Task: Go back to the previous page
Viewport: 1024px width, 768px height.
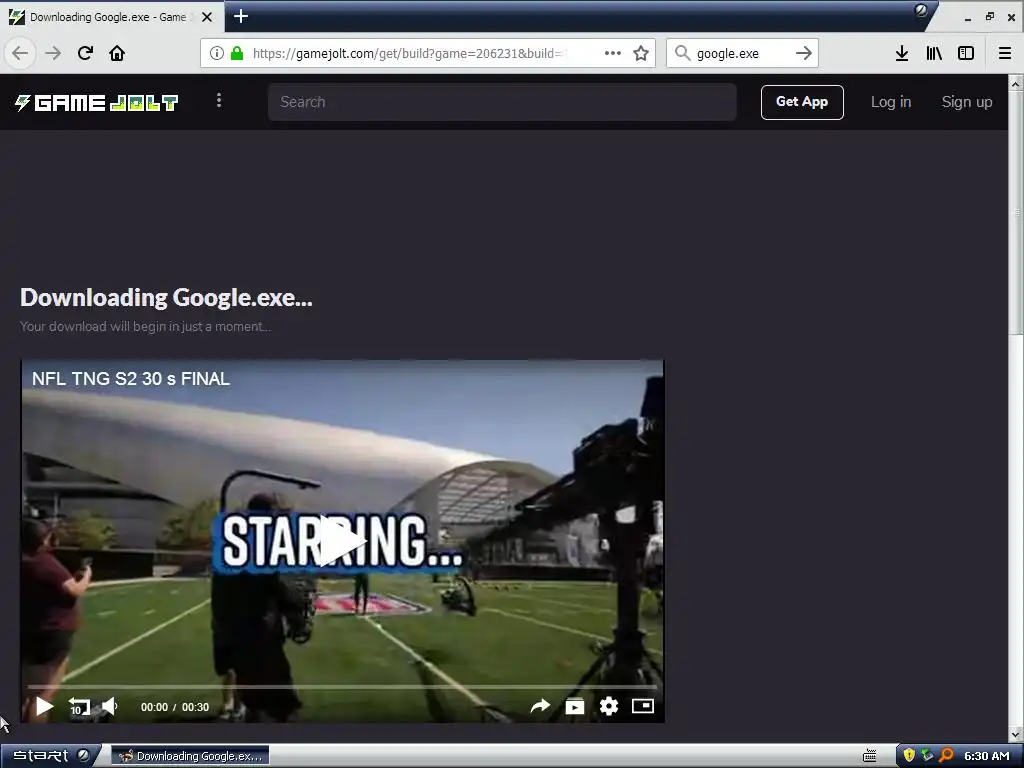Action: point(20,53)
